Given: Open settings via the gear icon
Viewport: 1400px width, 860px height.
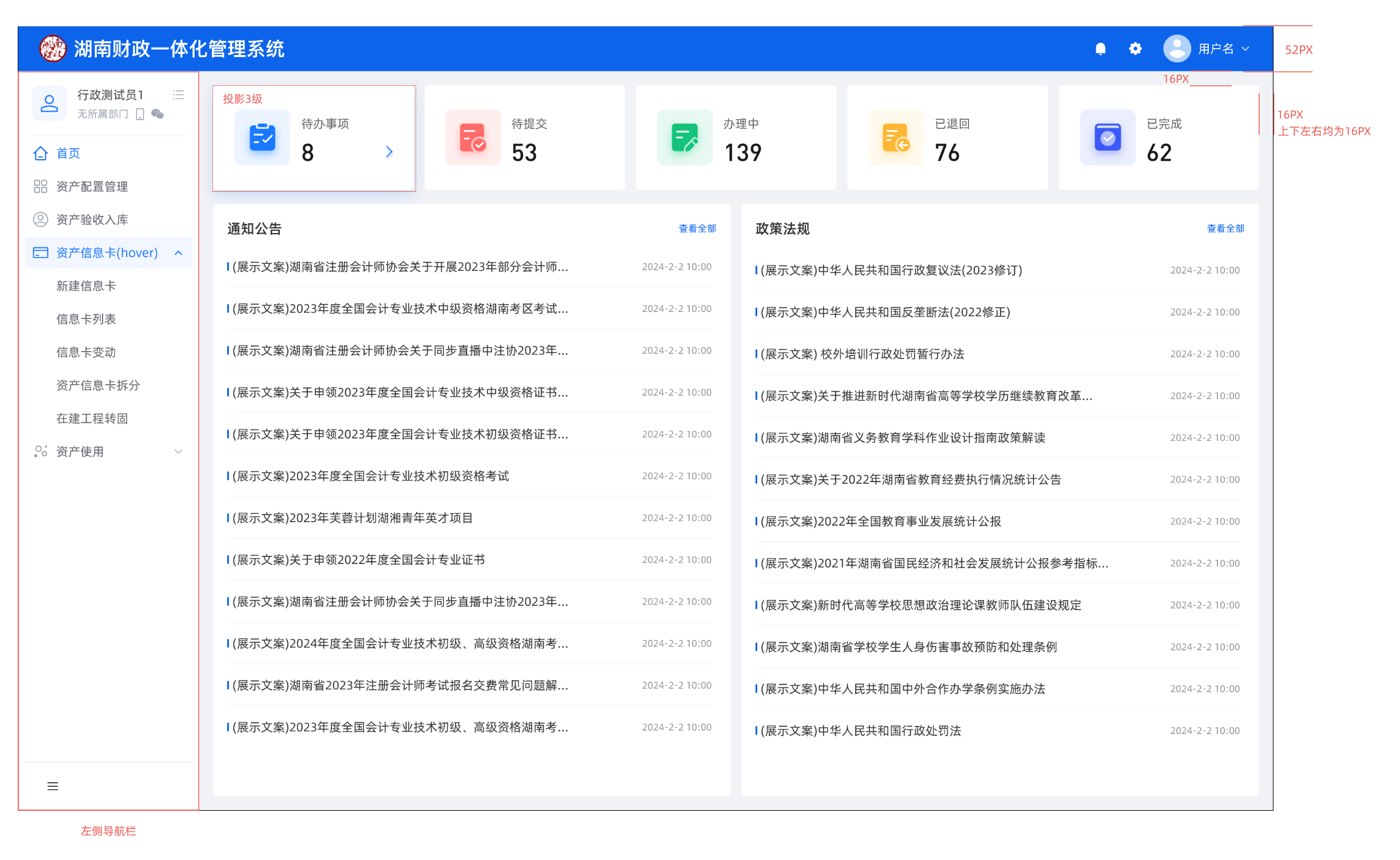Looking at the screenshot, I should click(x=1135, y=49).
